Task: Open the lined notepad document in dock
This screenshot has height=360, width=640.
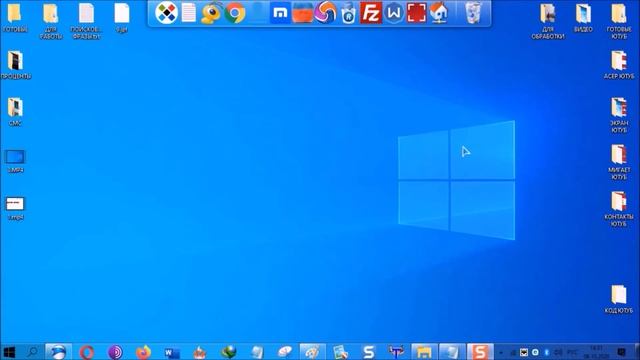Action: click(x=189, y=13)
